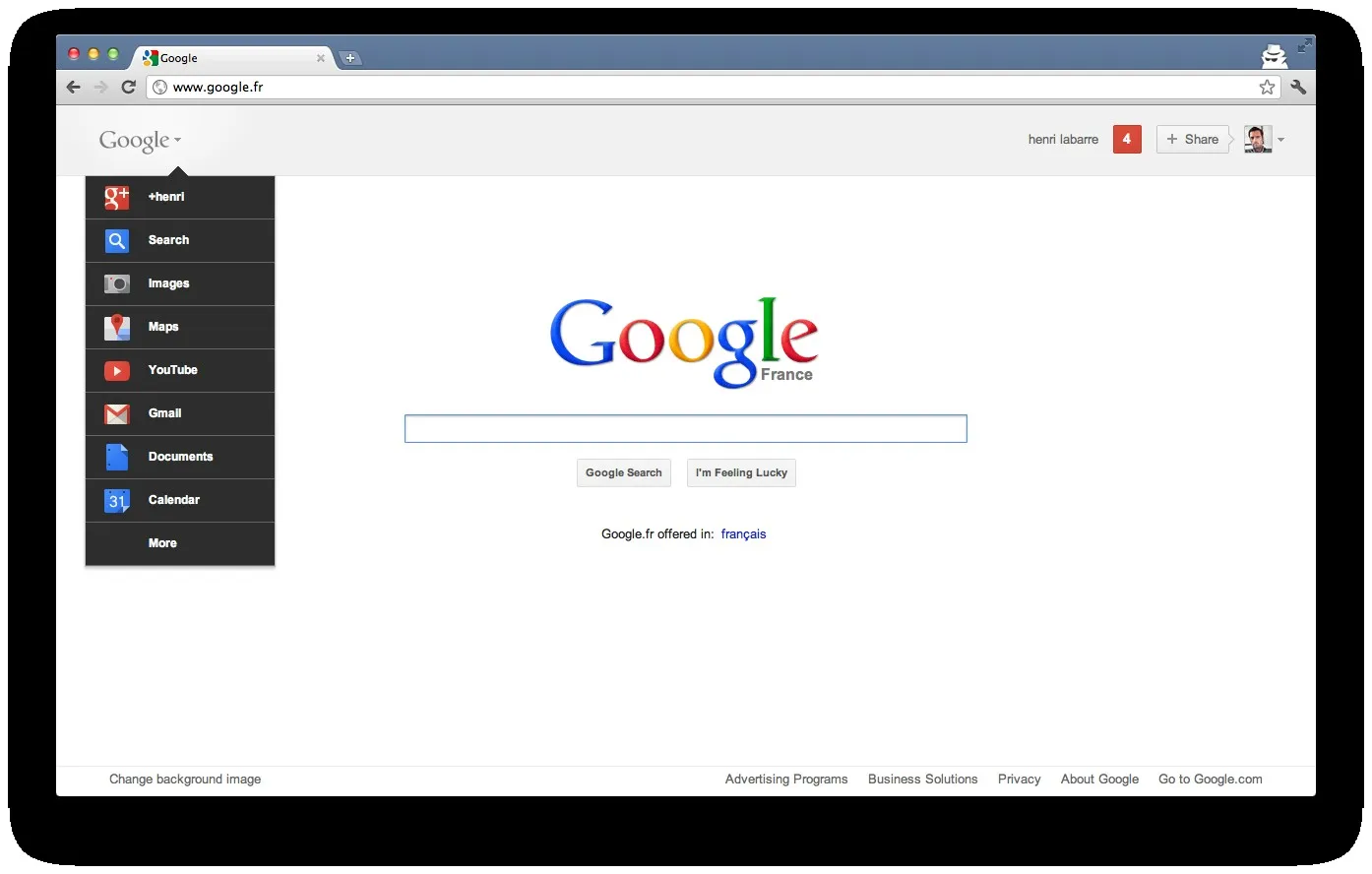The image size is (1372, 874).
Task: Click the blue Search magnifier icon
Action: pos(117,240)
